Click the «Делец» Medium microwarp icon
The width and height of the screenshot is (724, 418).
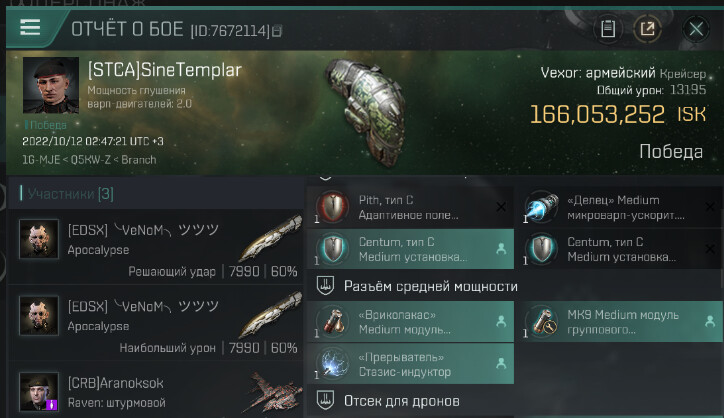tap(542, 206)
